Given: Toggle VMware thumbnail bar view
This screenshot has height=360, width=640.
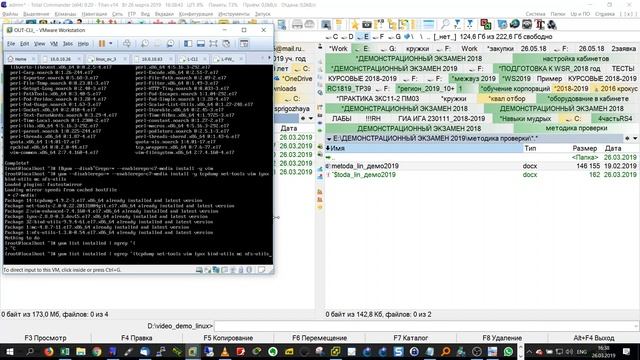Looking at the screenshot, I should tap(200, 43).
